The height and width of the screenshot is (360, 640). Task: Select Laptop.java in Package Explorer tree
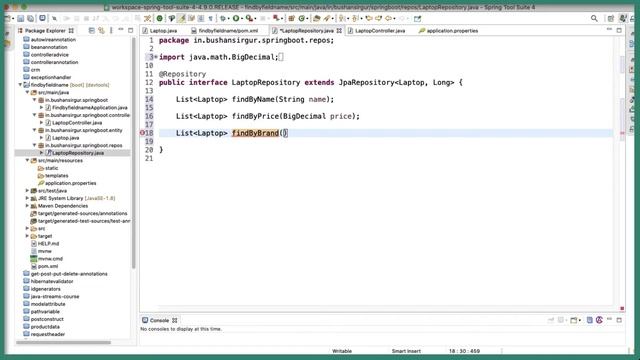coord(65,138)
